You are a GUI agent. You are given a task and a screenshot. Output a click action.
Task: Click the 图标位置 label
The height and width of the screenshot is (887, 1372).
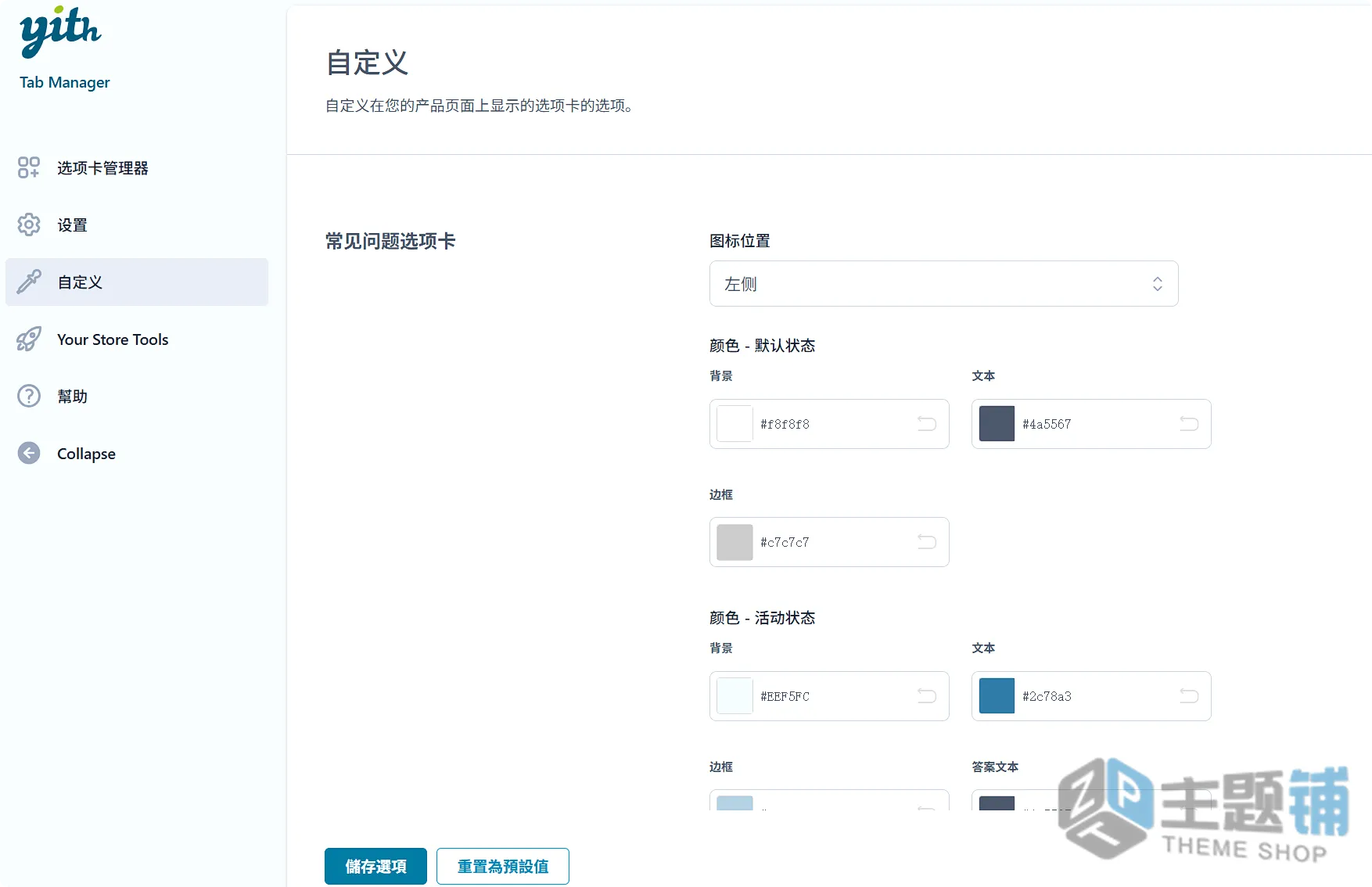click(739, 241)
